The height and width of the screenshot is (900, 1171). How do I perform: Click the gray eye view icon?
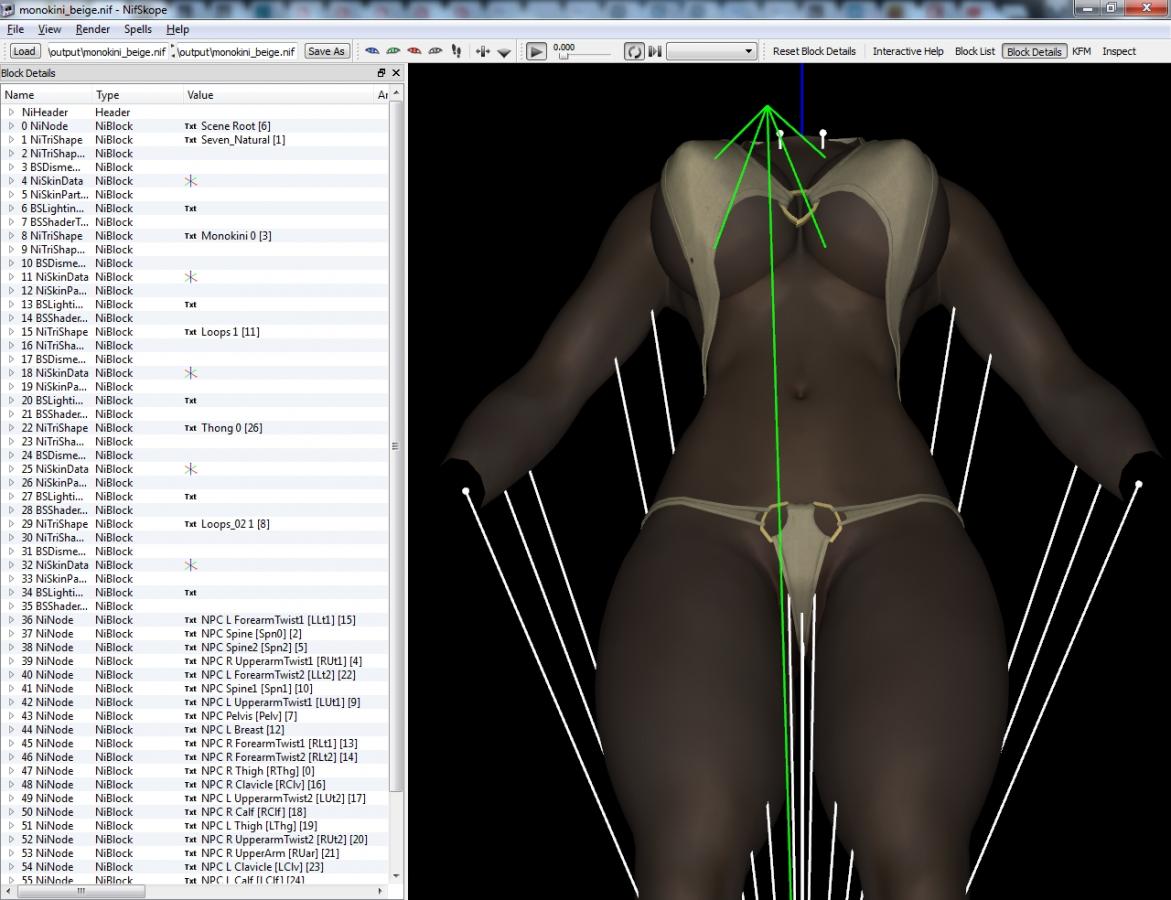[435, 52]
